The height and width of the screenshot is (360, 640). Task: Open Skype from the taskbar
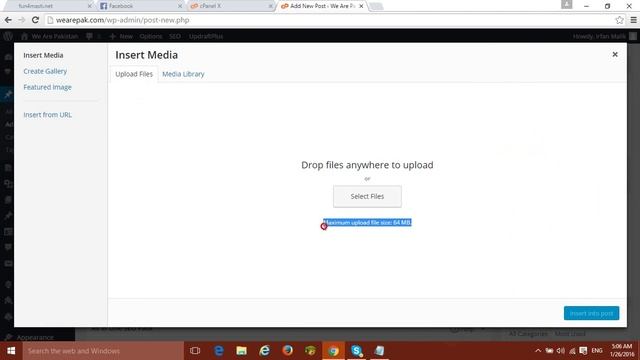356,351
